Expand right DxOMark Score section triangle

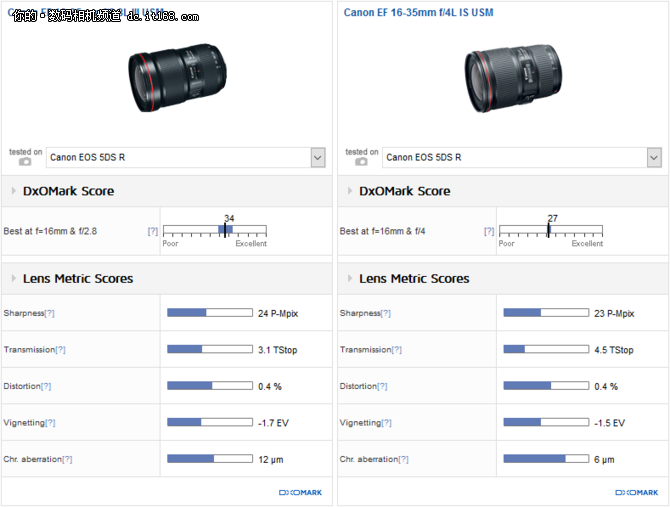tap(350, 191)
